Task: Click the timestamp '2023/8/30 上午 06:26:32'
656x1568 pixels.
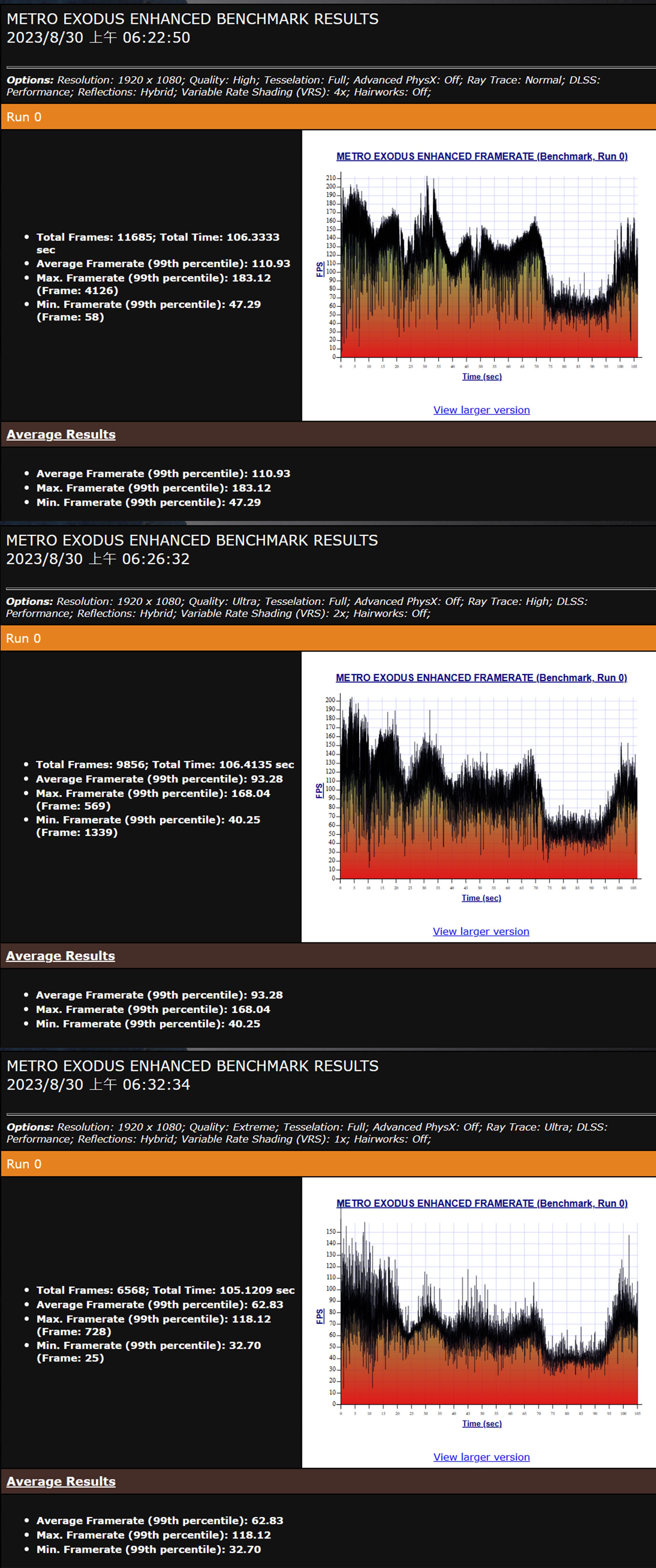Action: click(97, 559)
